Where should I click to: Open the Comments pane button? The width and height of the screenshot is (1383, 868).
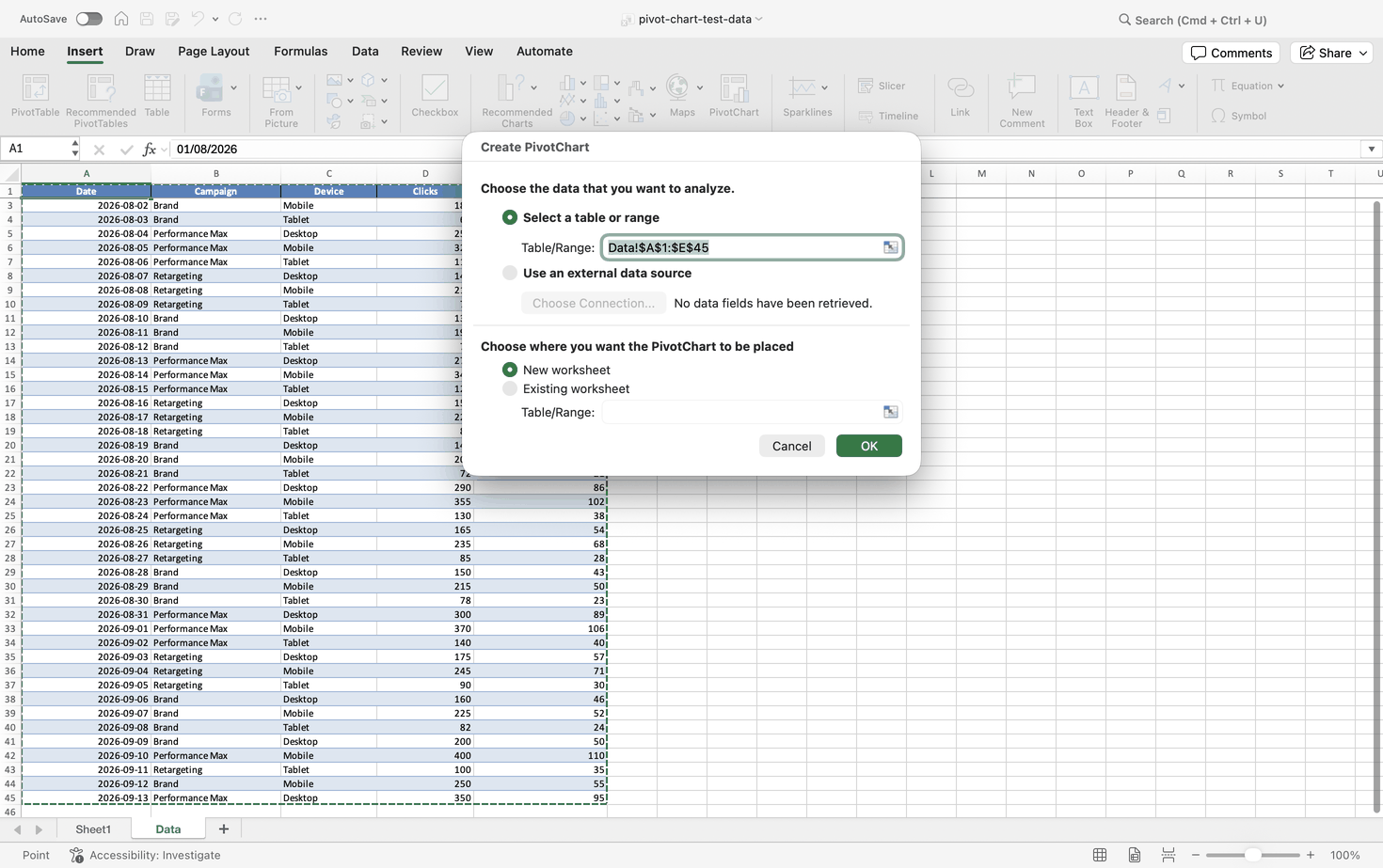[x=1232, y=53]
